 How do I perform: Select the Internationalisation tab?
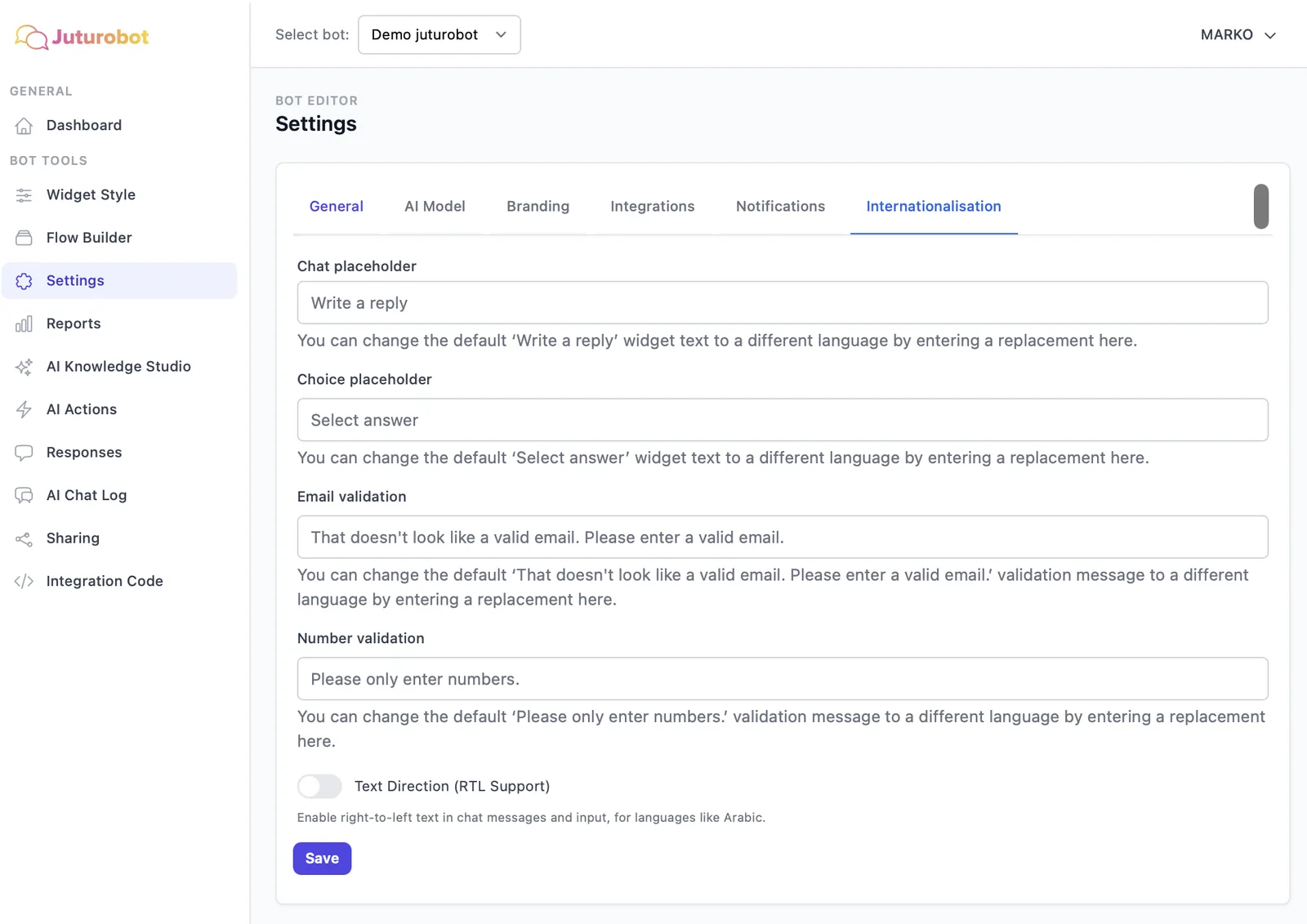click(x=934, y=206)
